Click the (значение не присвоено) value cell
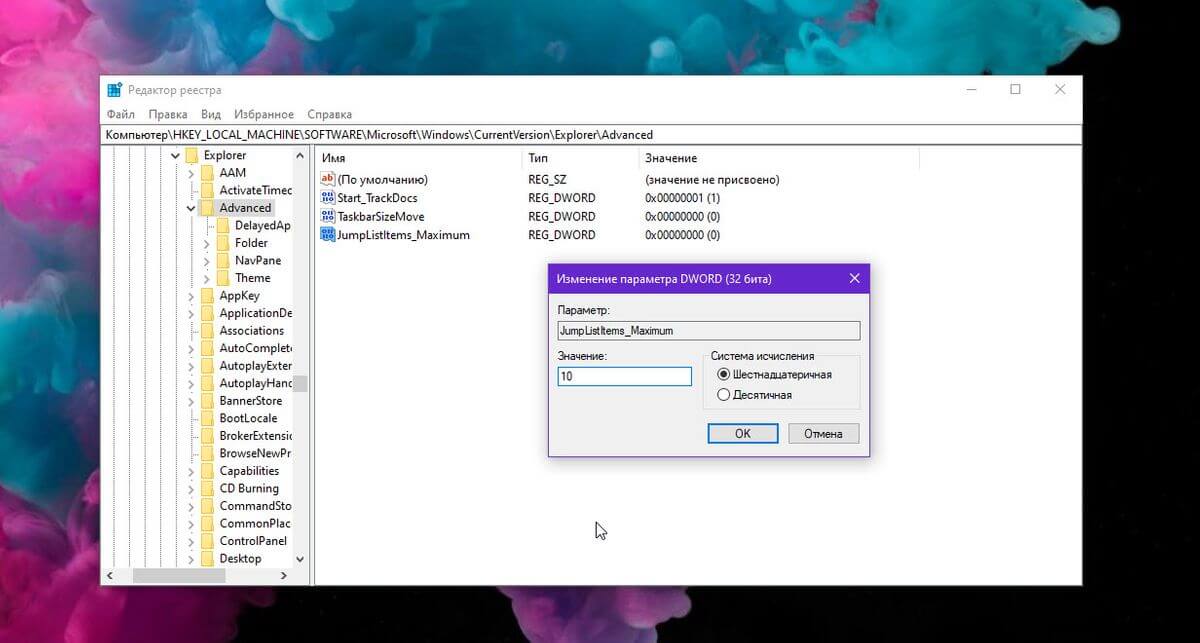Image resolution: width=1200 pixels, height=643 pixels. click(712, 179)
